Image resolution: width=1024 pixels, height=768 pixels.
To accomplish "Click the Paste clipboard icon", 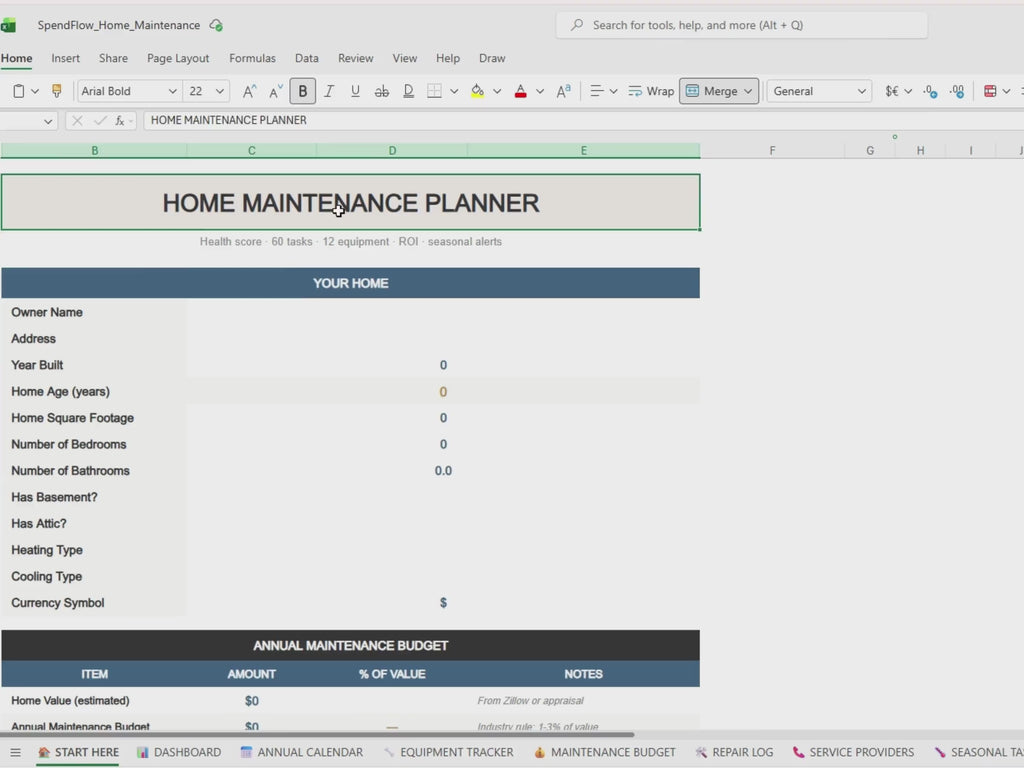I will point(19,91).
